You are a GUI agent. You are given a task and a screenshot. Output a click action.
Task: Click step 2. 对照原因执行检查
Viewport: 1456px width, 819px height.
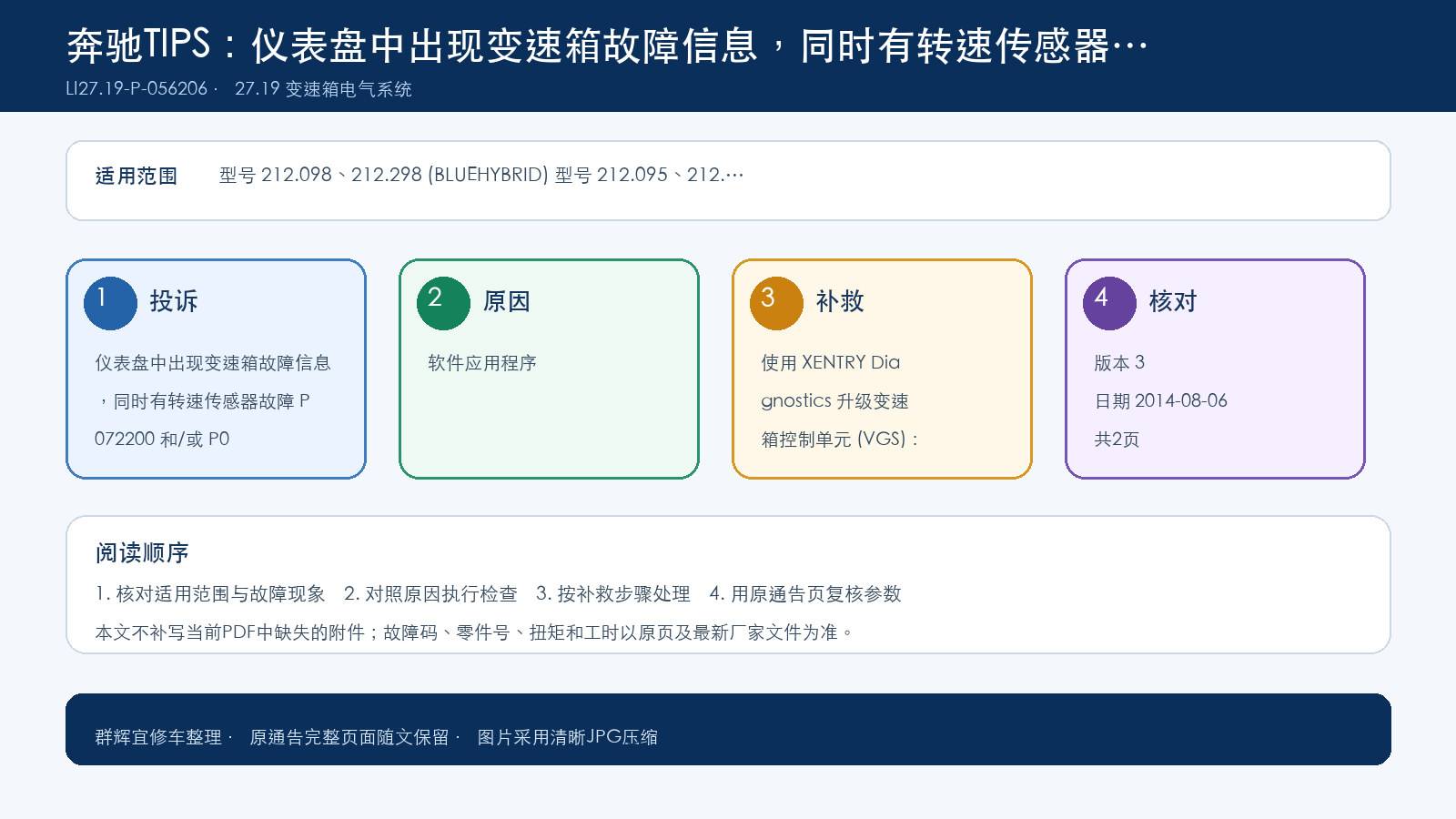coord(430,594)
